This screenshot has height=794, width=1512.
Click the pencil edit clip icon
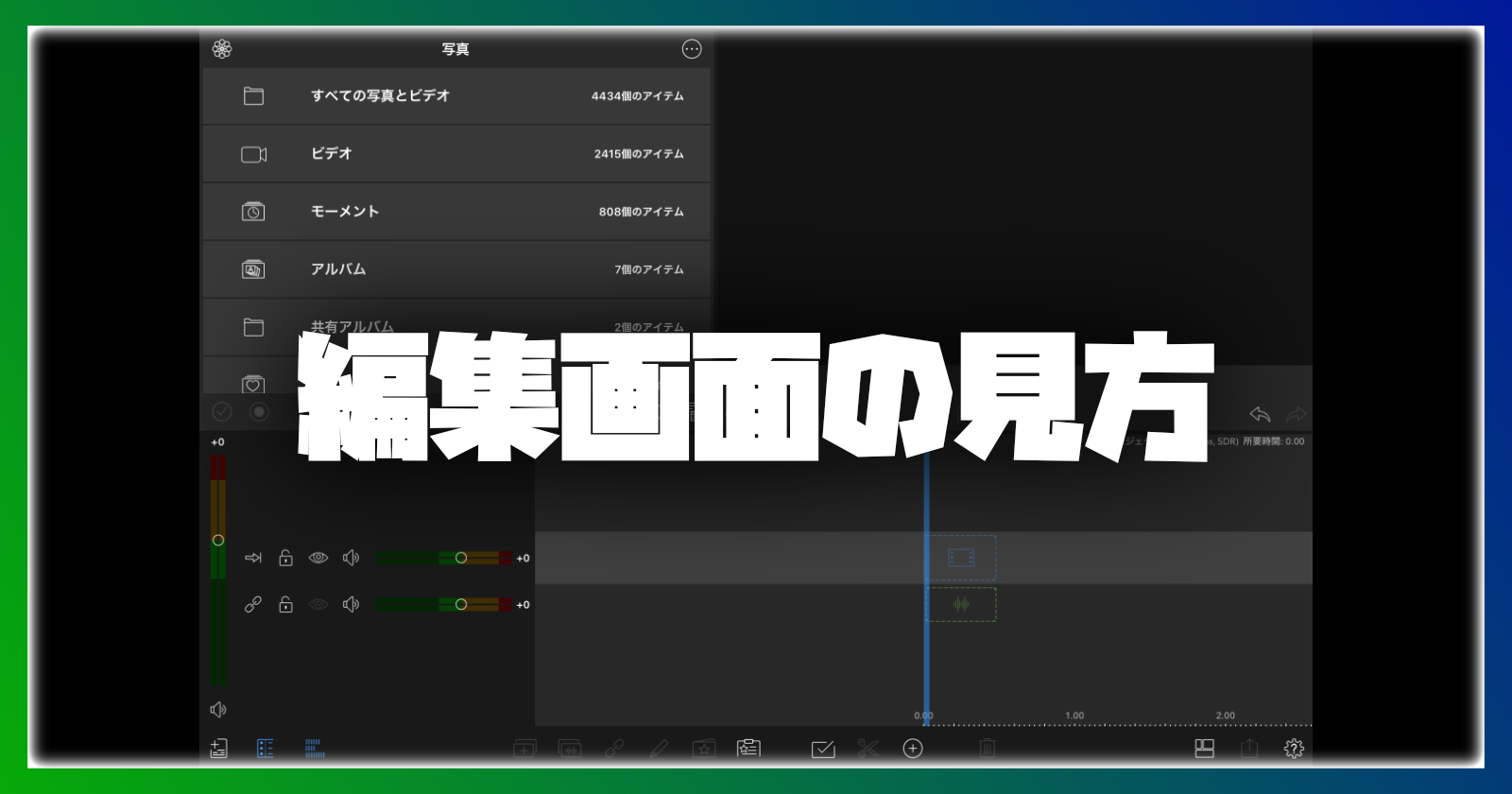[x=659, y=749]
